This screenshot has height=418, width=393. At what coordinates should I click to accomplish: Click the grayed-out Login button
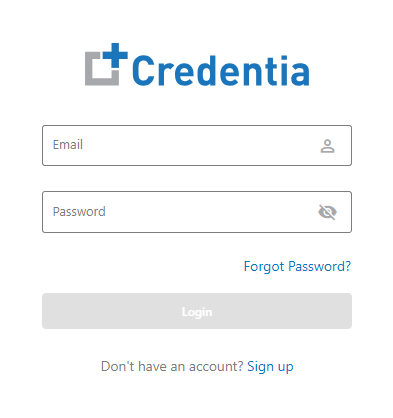(197, 311)
